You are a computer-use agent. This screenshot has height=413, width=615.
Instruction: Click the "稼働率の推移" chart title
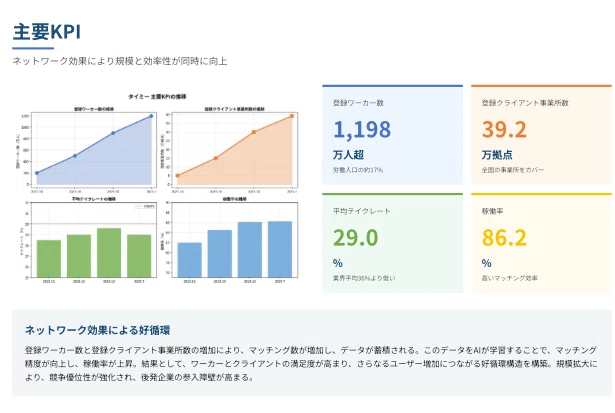(235, 199)
